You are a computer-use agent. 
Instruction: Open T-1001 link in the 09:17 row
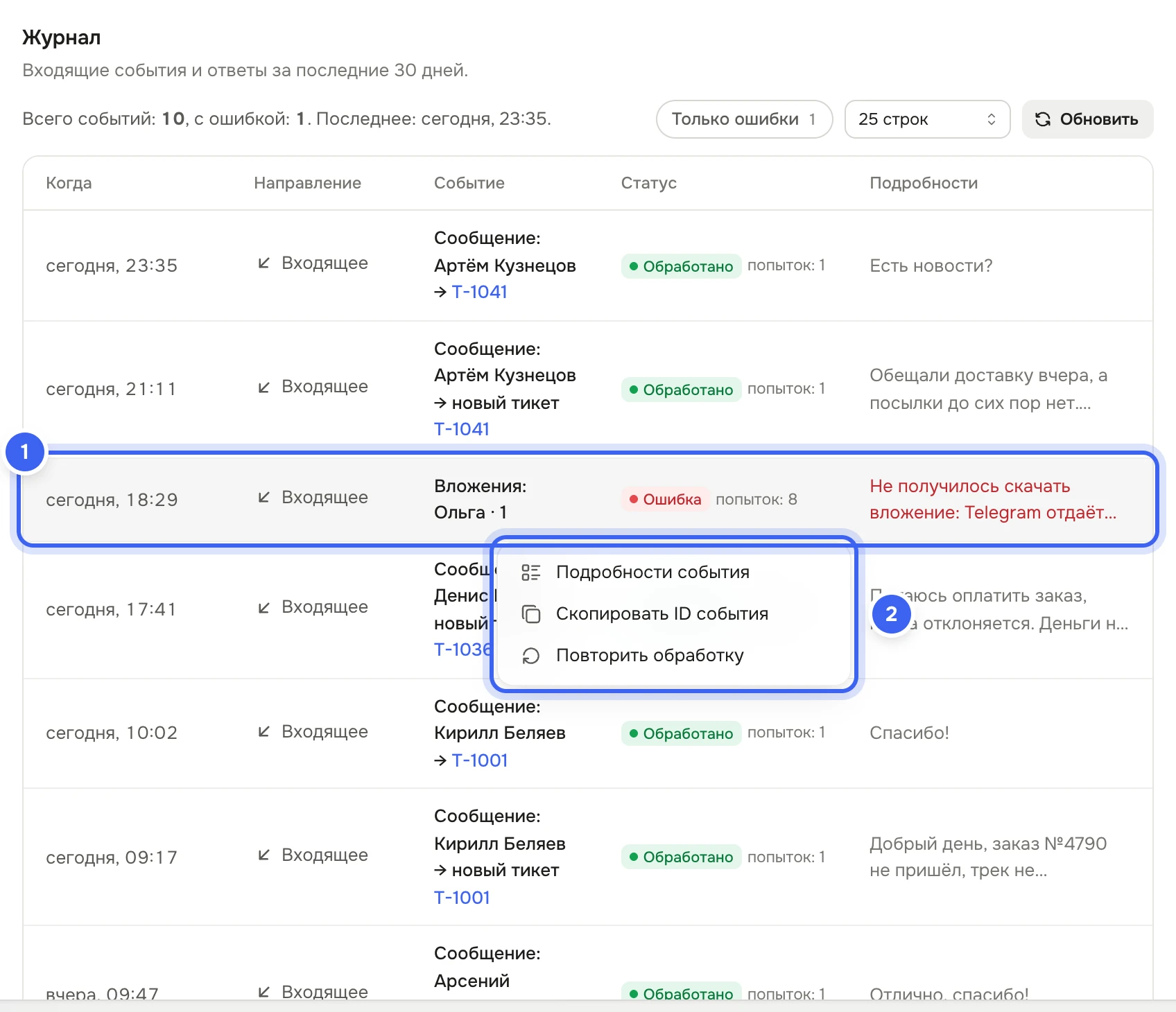point(462,898)
